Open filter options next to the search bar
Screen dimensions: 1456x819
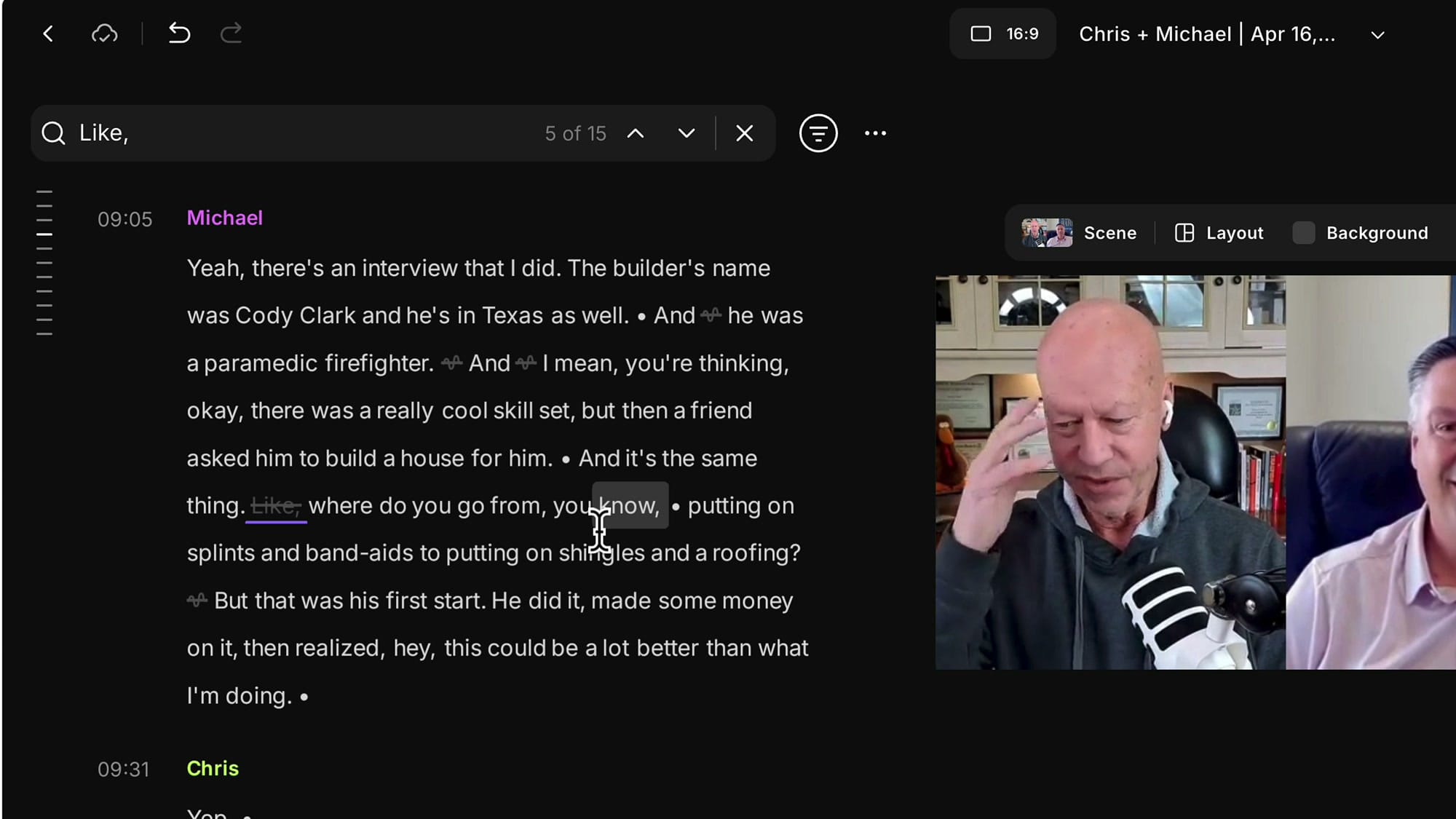818,133
